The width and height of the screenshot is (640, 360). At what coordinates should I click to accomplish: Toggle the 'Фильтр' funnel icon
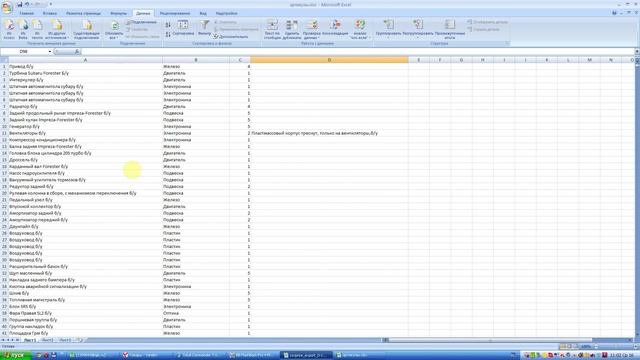(204, 28)
